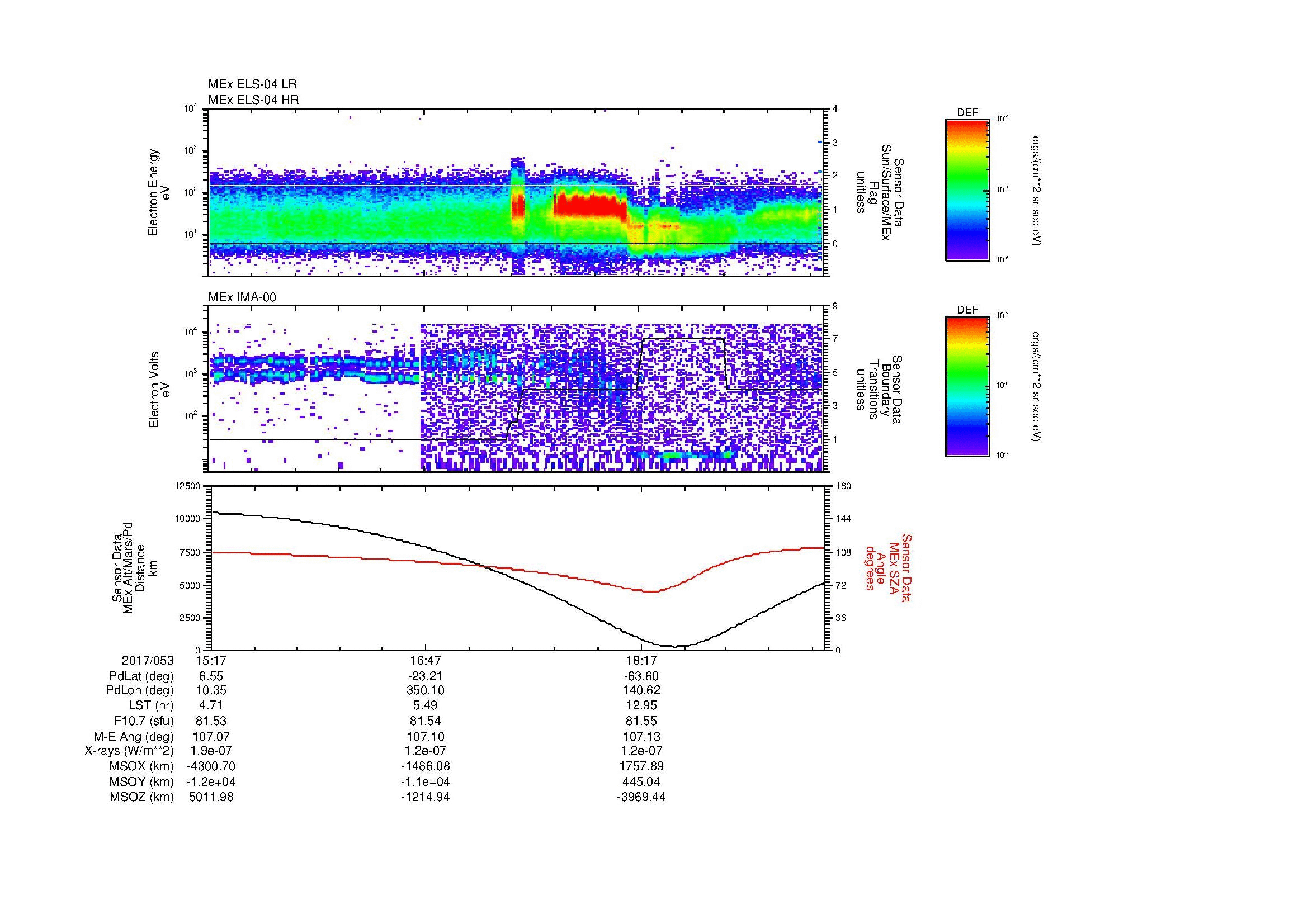This screenshot has height=924, width=1308.
Task: Click the top DEF color bar
Action: point(967,189)
